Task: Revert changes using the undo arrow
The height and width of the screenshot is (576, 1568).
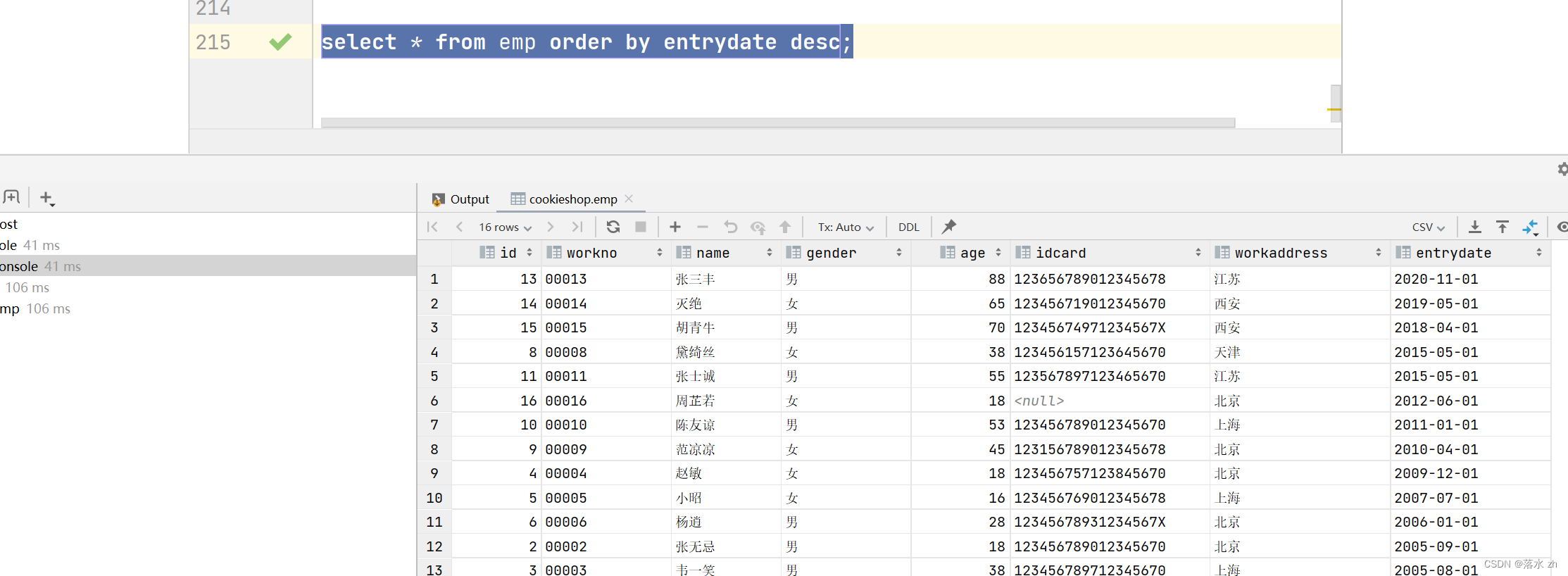Action: (730, 227)
